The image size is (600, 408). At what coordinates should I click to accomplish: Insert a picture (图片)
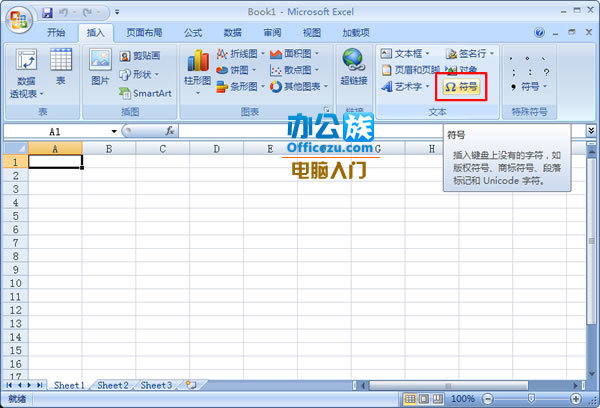click(x=100, y=67)
